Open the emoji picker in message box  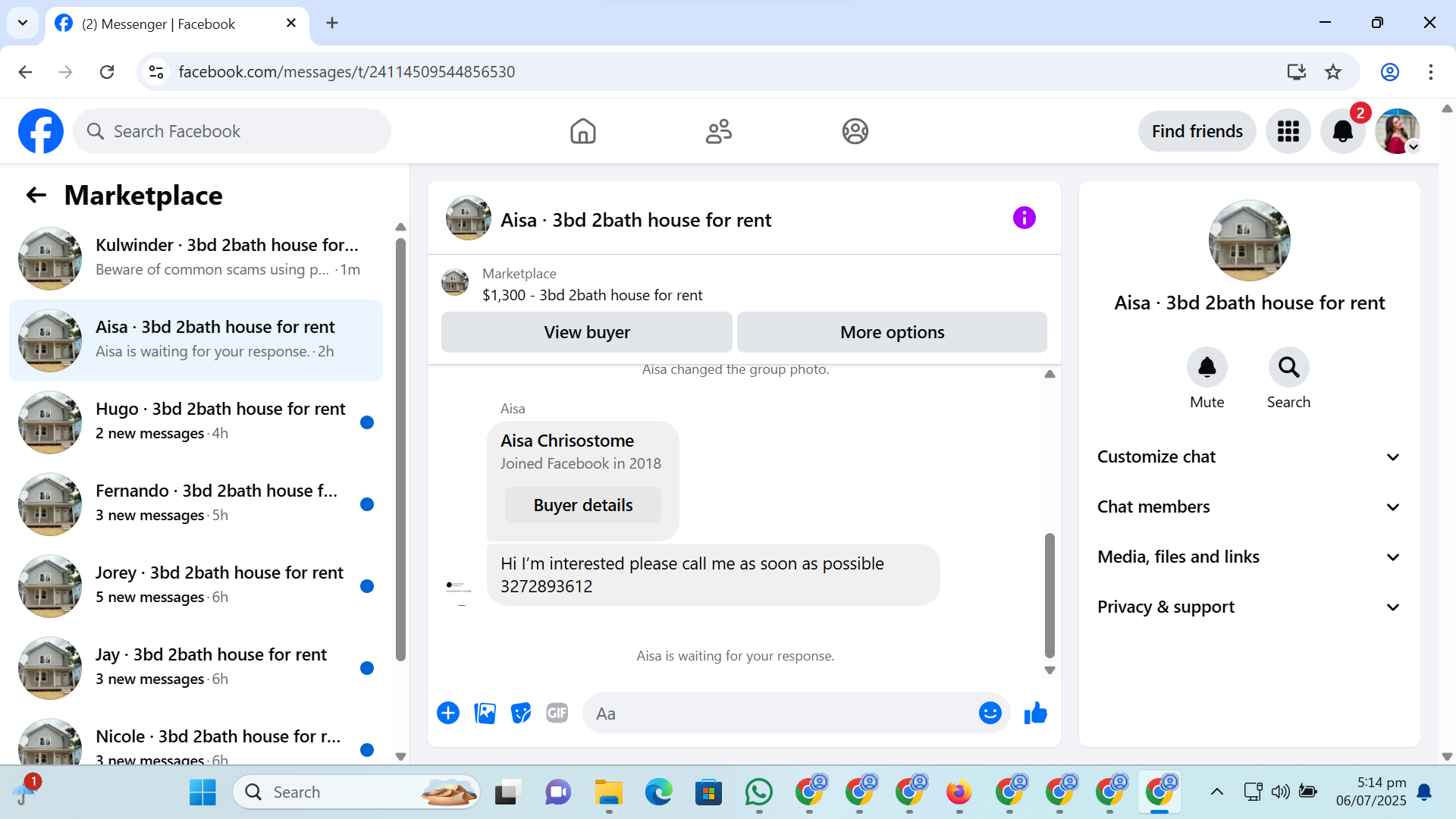click(990, 713)
